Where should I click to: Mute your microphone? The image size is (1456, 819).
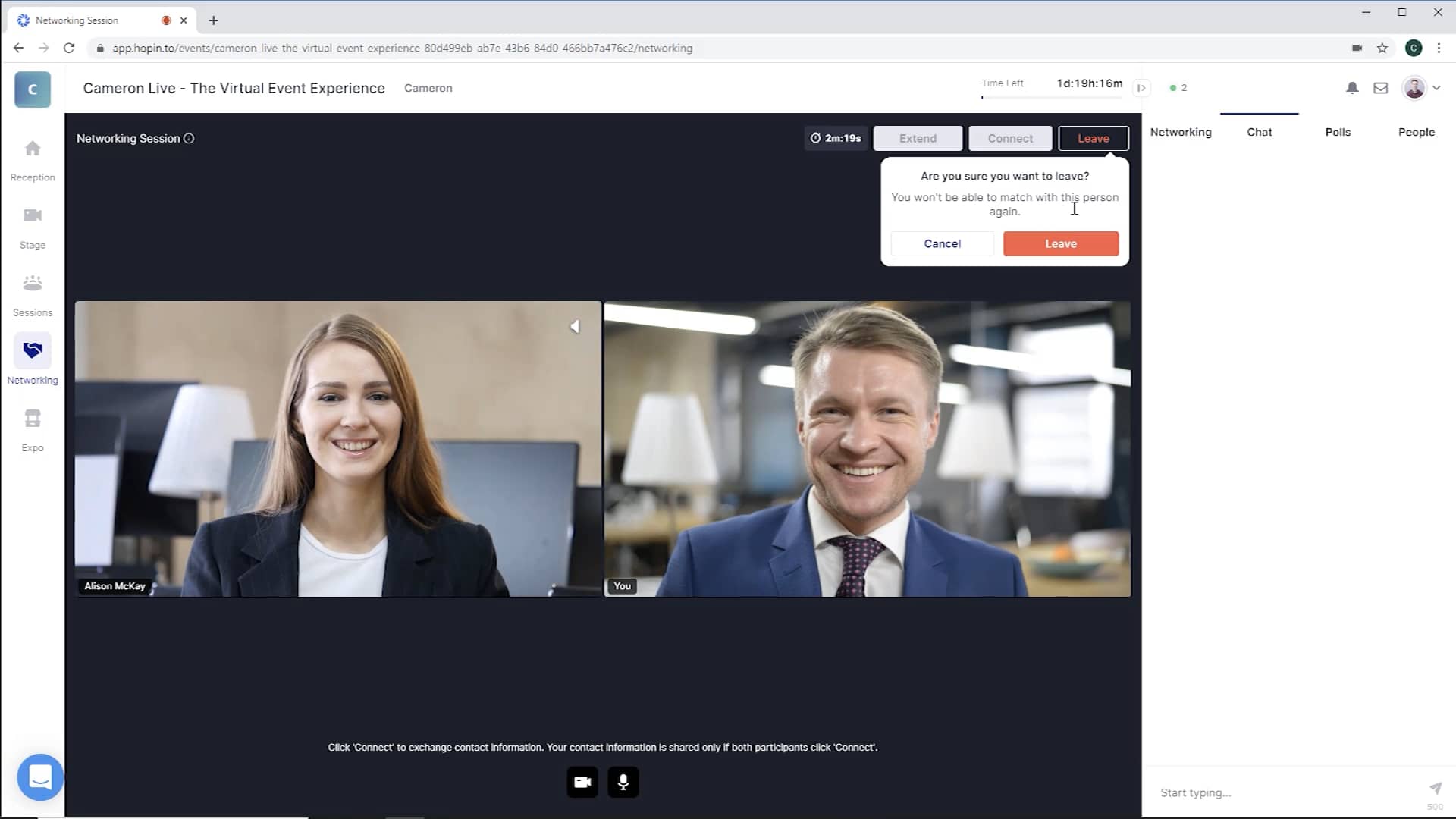(x=623, y=782)
